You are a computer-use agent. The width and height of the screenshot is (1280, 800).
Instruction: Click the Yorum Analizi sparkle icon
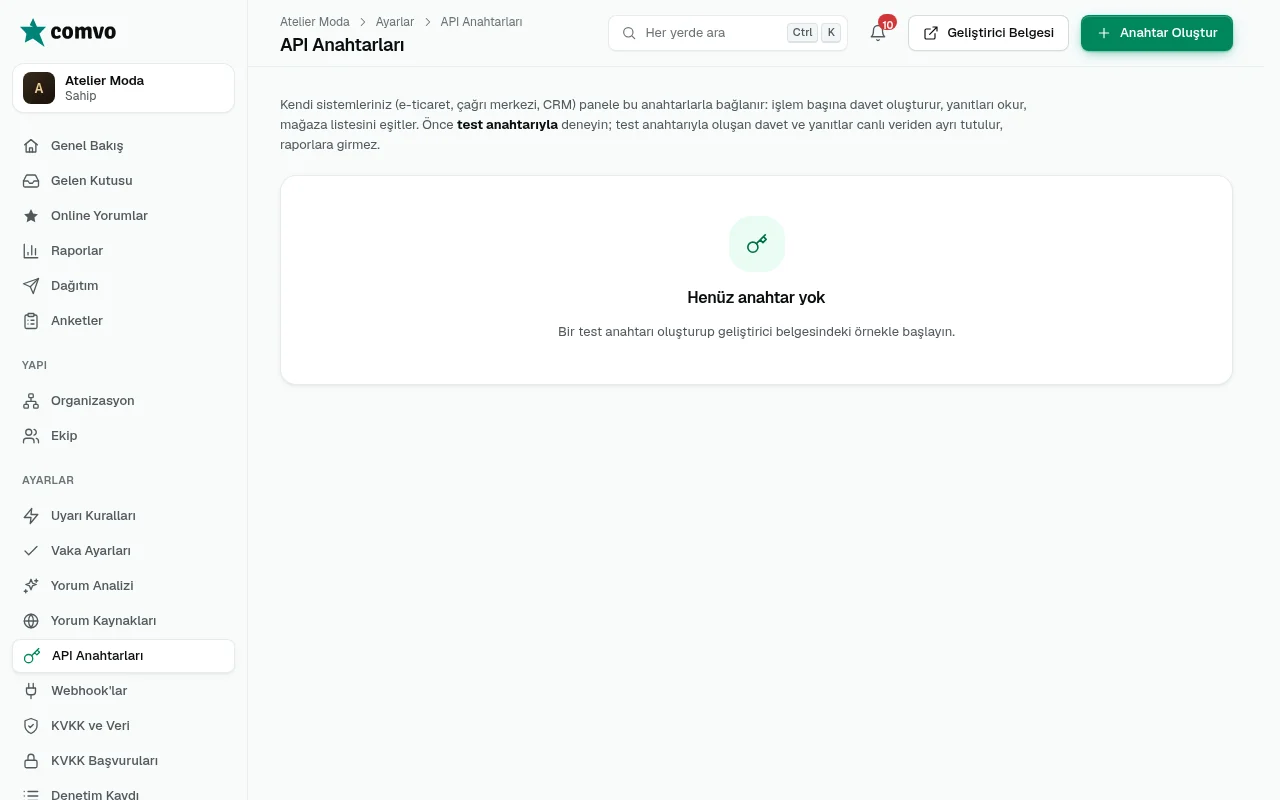(x=31, y=586)
